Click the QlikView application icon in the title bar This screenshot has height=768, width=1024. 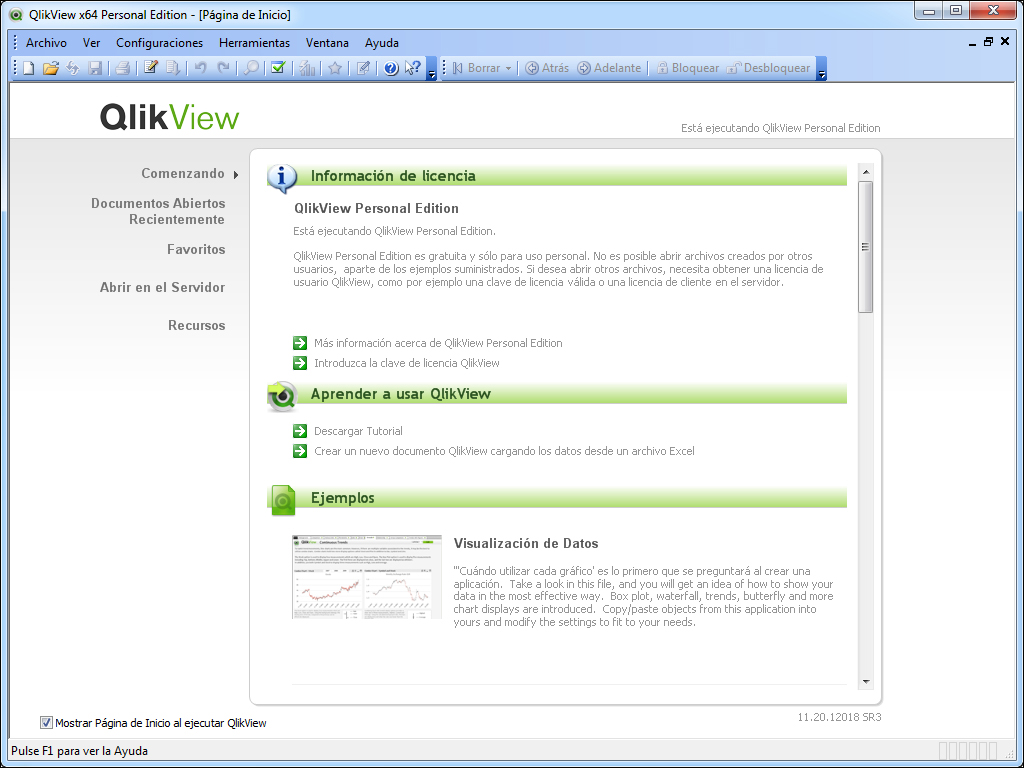coord(17,14)
